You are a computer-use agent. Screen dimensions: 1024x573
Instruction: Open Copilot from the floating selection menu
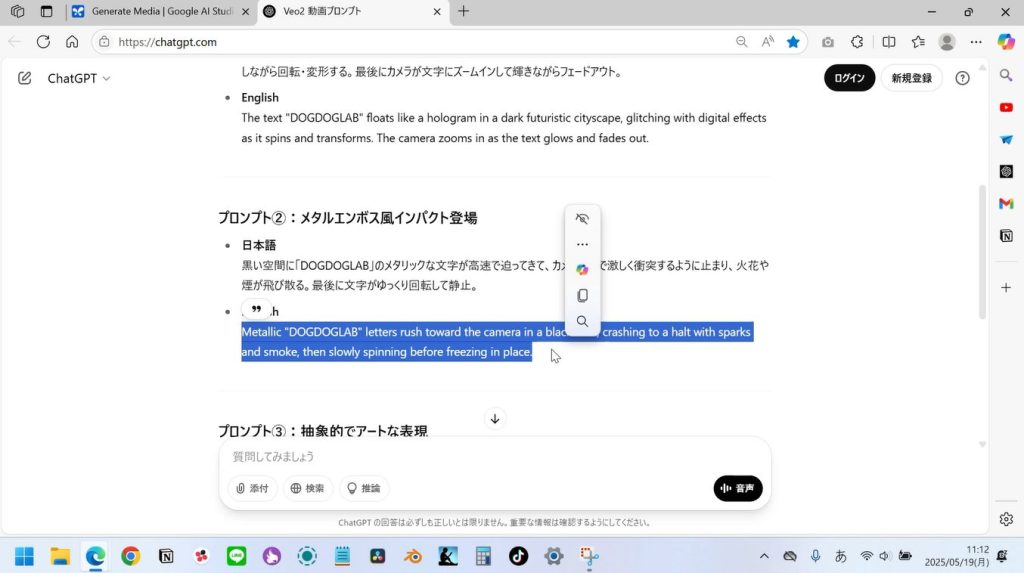click(x=582, y=270)
